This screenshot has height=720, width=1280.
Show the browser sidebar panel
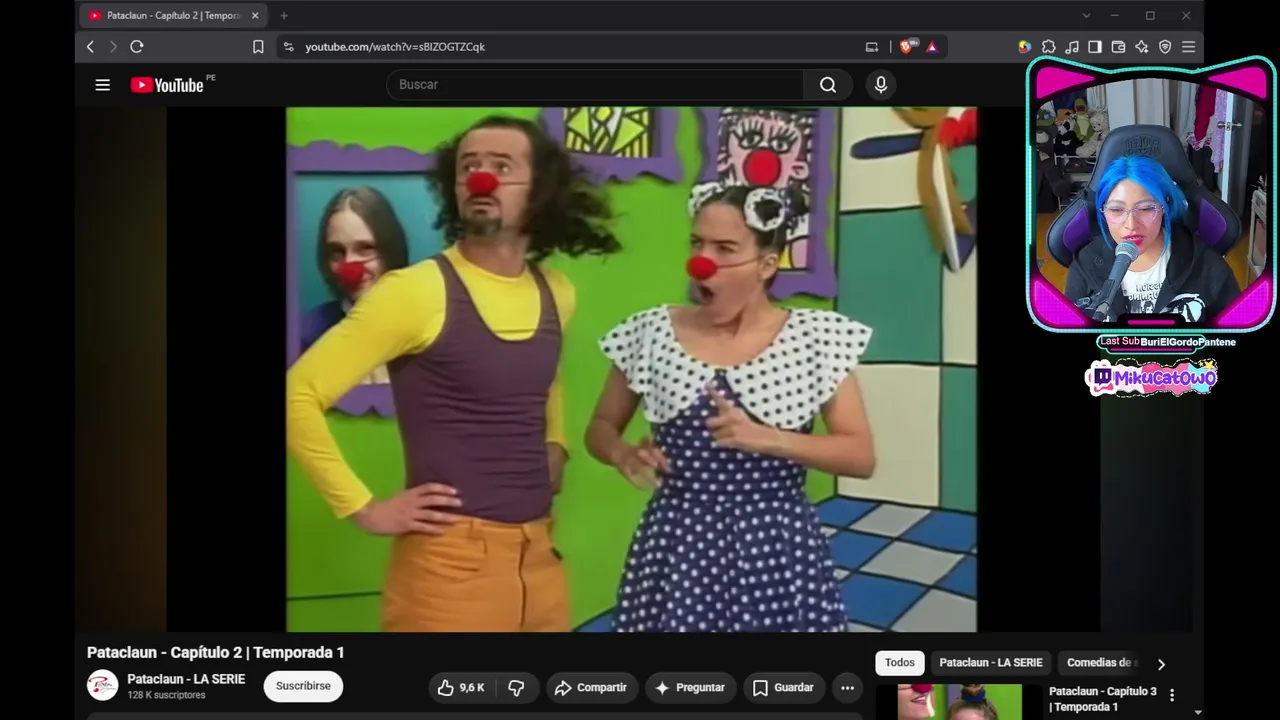click(x=1095, y=47)
